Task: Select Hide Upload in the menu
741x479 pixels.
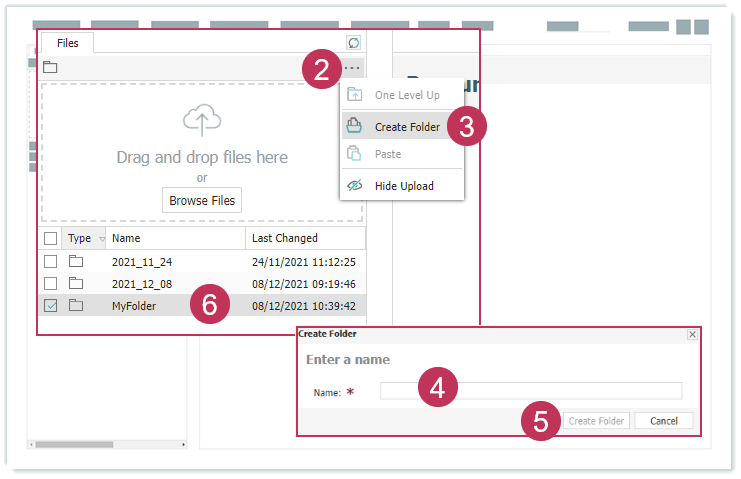Action: (403, 186)
